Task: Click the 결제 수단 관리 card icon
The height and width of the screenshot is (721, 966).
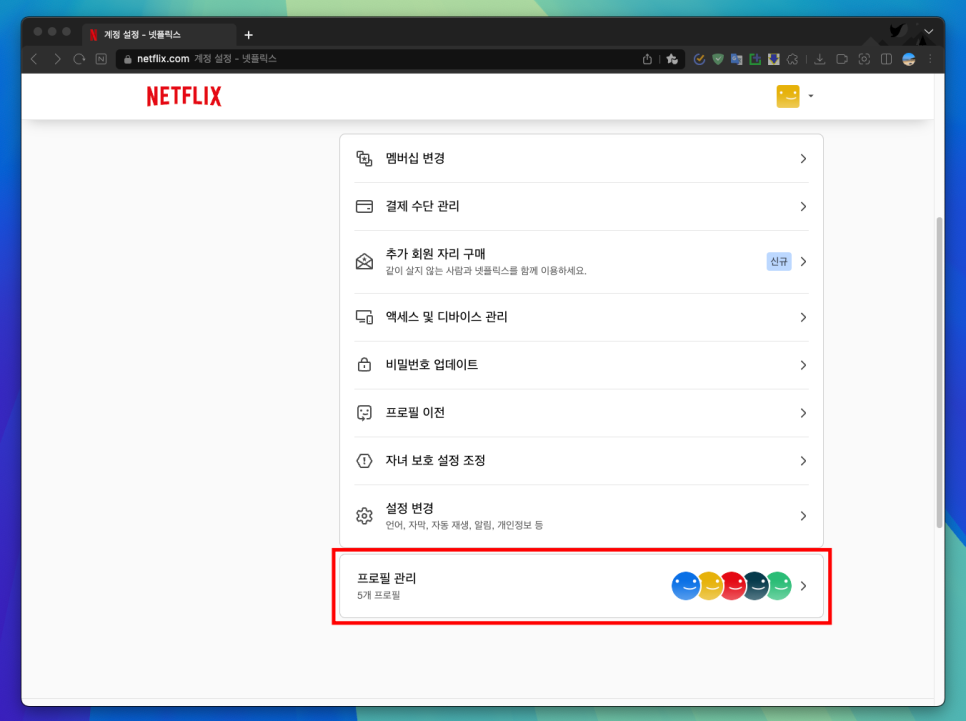Action: point(364,206)
